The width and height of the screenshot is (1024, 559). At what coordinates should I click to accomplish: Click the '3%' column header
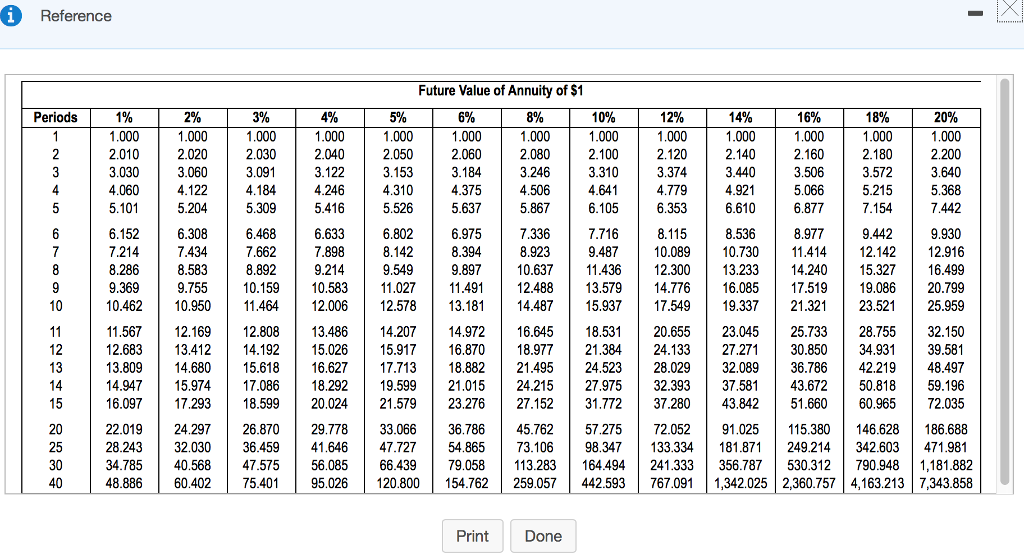tap(261, 118)
